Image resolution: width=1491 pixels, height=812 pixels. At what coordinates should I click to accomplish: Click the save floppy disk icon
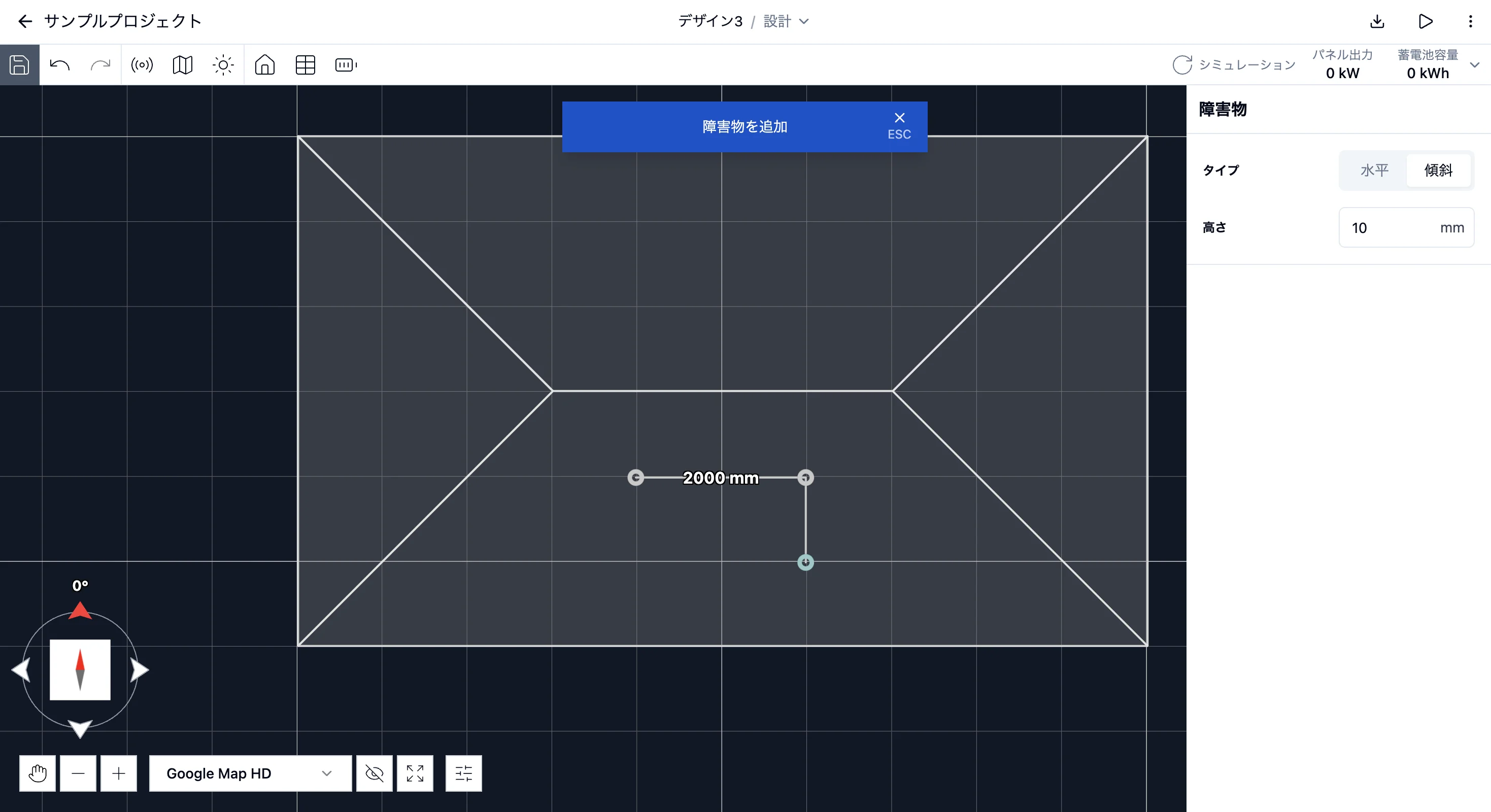19,65
